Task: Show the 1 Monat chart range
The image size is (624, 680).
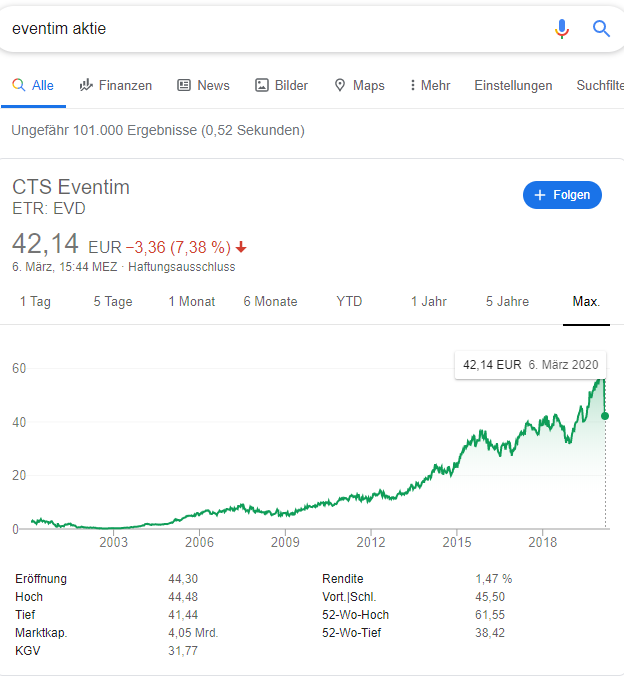Action: pos(192,302)
